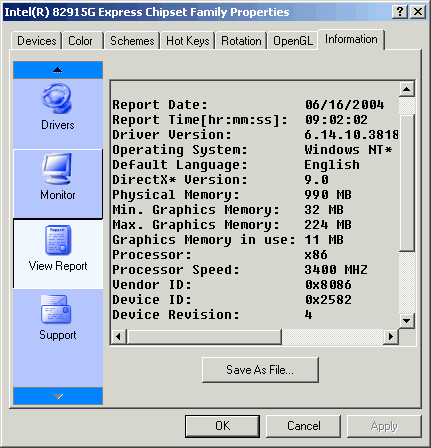Viewport: 431px width, 448px height.
Task: Click the horizontal scrollbar right arrow
Action: coord(391,337)
